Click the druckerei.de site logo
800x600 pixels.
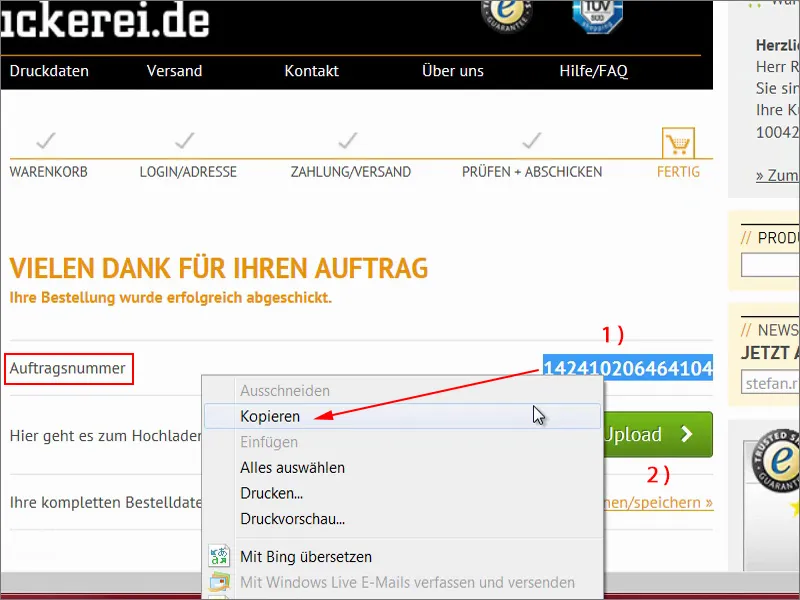pos(105,20)
